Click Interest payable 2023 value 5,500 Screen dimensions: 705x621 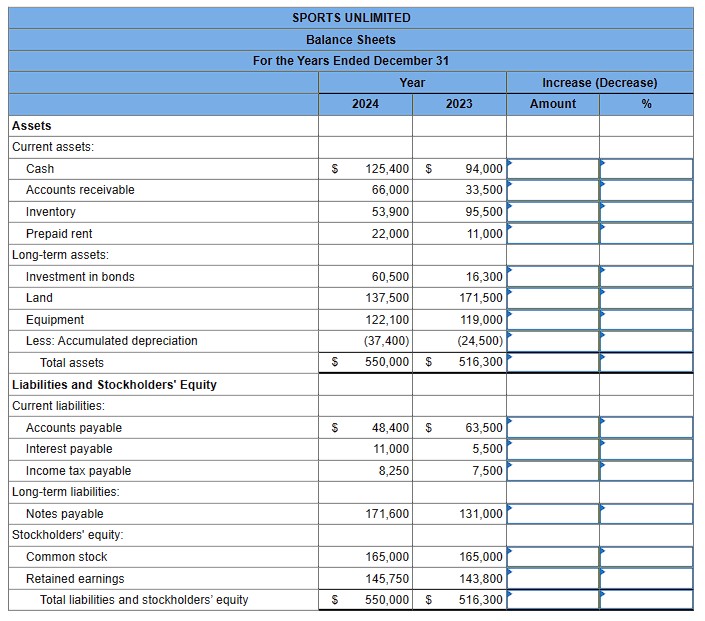tap(487, 449)
